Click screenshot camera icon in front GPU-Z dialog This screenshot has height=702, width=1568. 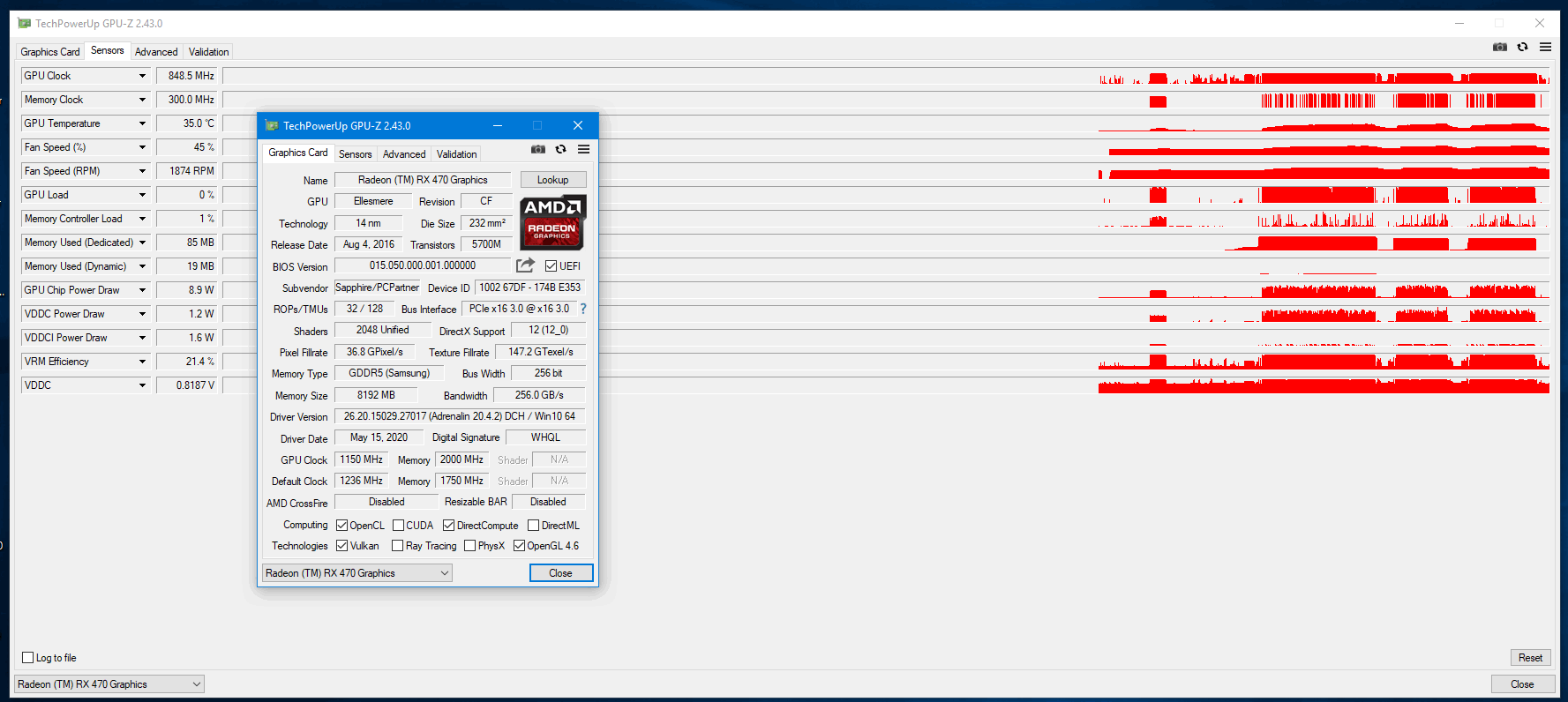point(537,149)
